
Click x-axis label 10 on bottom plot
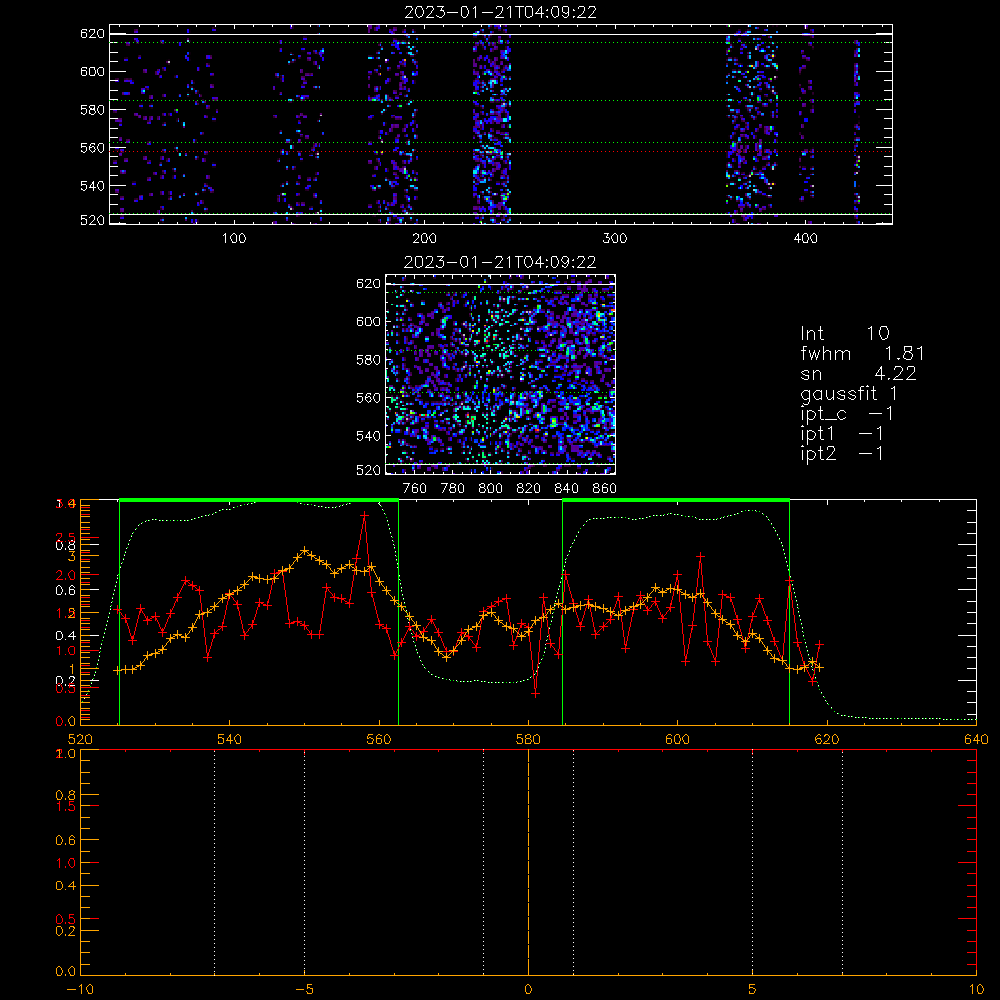(x=976, y=989)
